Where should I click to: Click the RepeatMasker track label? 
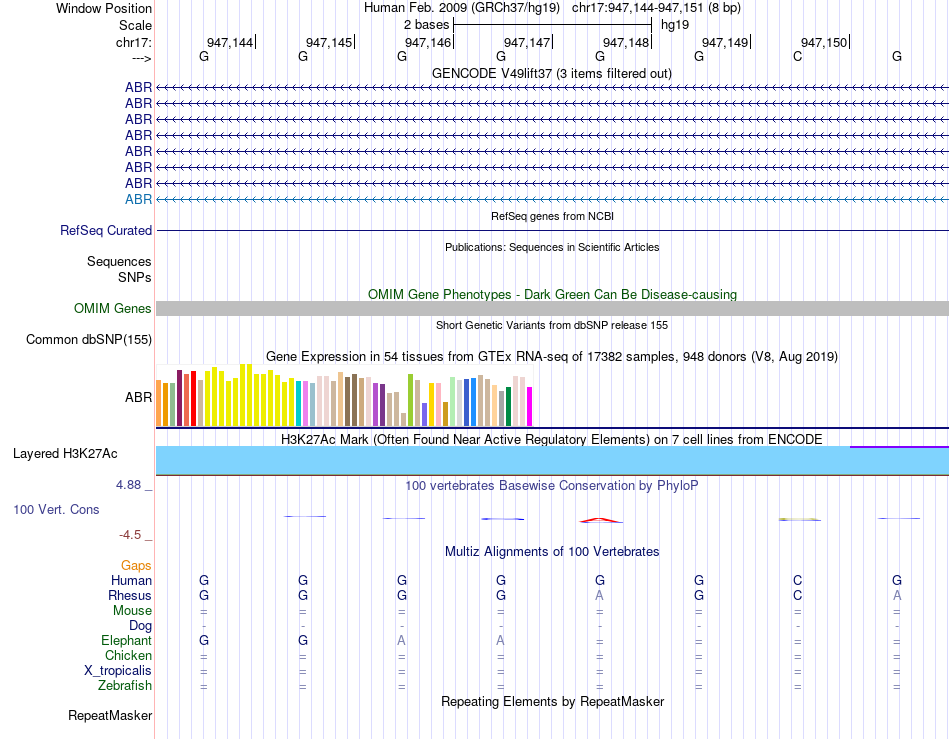pyautogui.click(x=110, y=715)
